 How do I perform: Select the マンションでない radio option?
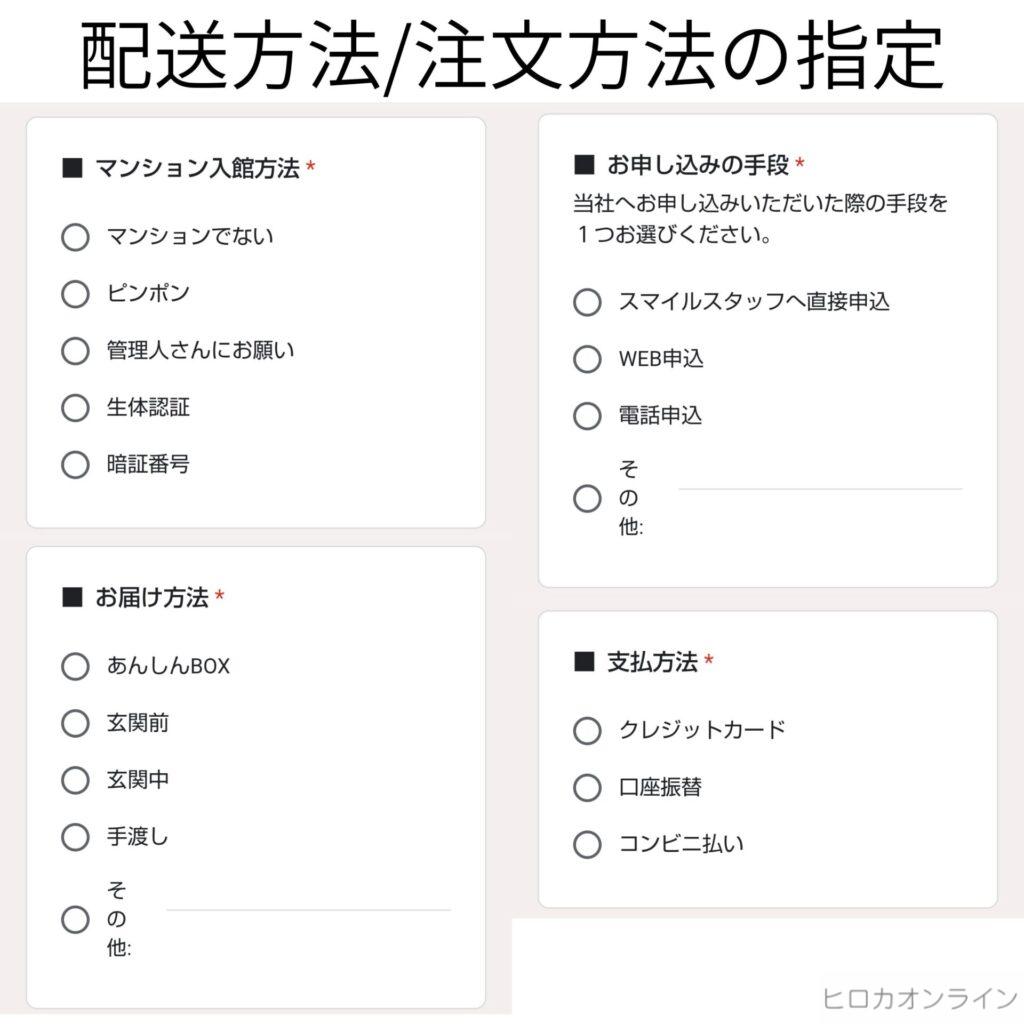[x=76, y=237]
